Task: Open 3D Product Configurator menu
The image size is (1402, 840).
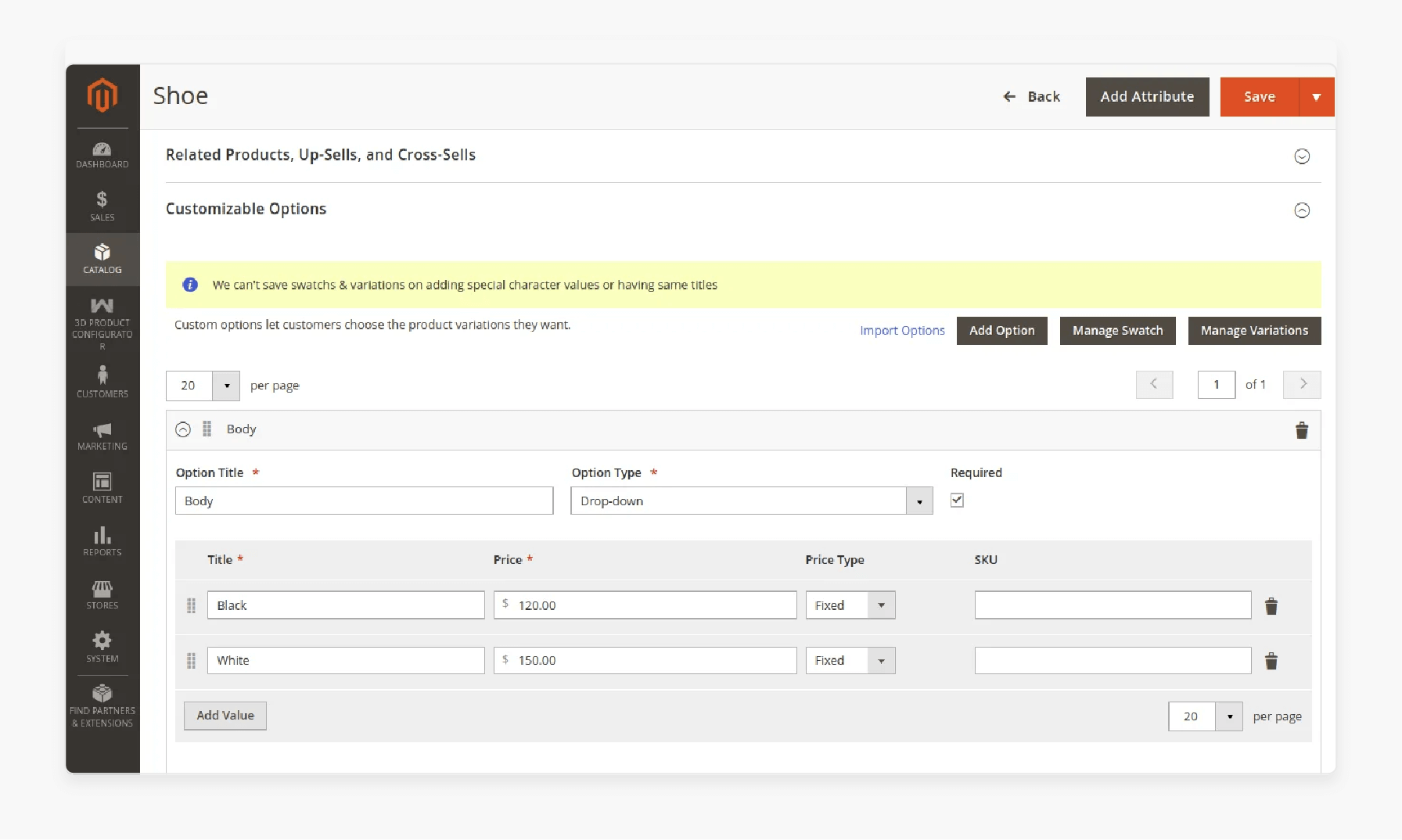Action: 102,323
